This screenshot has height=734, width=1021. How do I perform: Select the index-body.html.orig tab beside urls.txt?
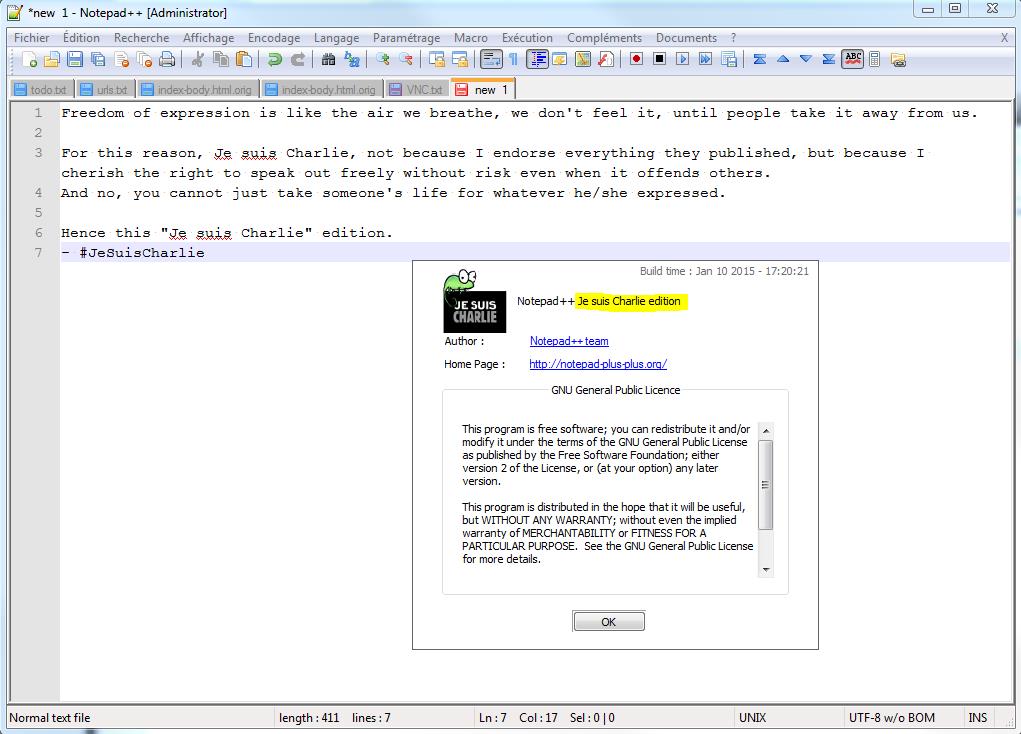pyautogui.click(x=199, y=89)
